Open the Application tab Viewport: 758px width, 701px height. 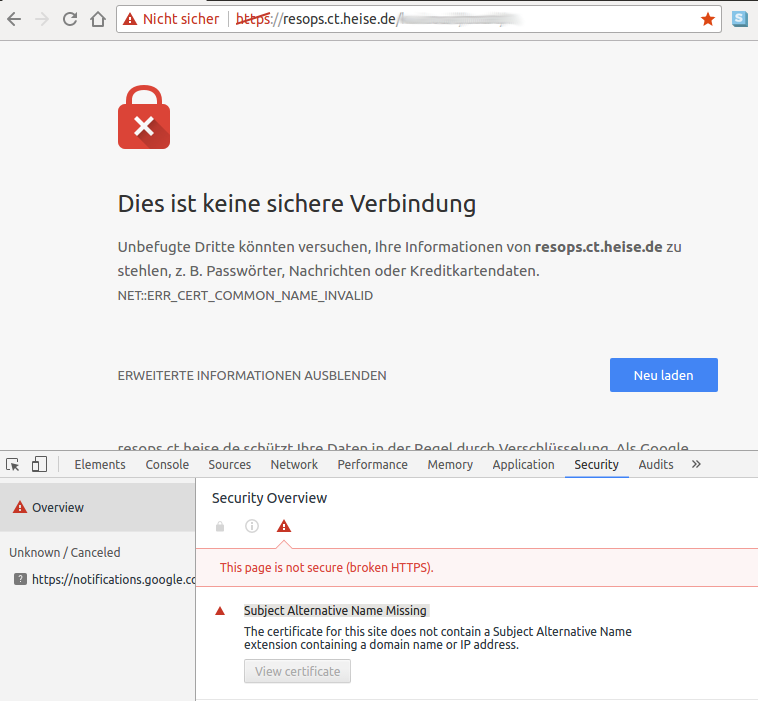(x=524, y=465)
